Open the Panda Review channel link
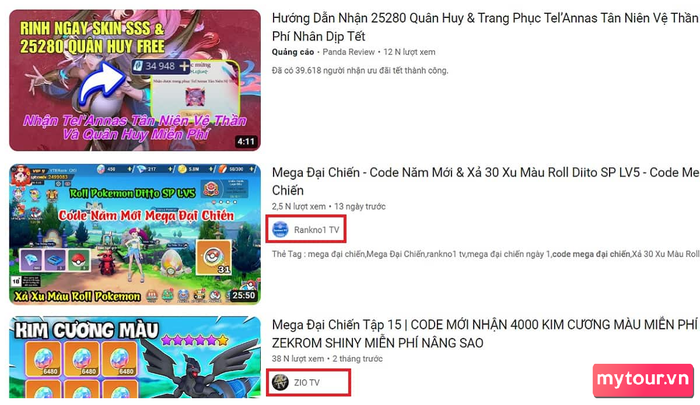 coord(349,52)
